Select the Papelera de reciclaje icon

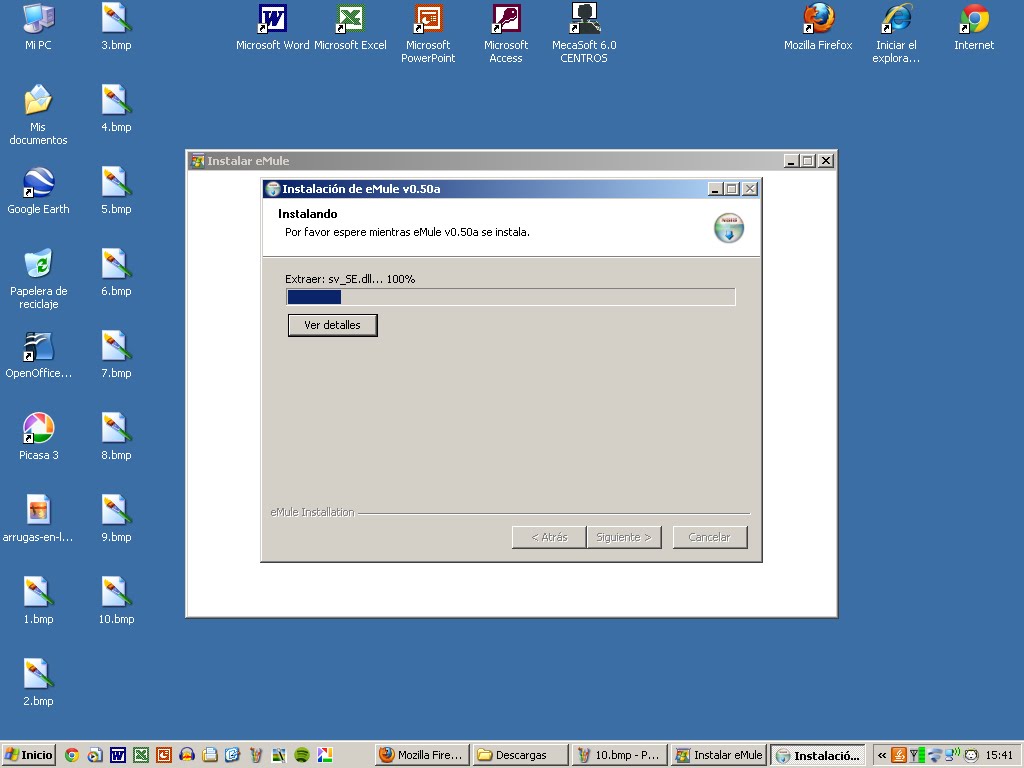[39, 279]
